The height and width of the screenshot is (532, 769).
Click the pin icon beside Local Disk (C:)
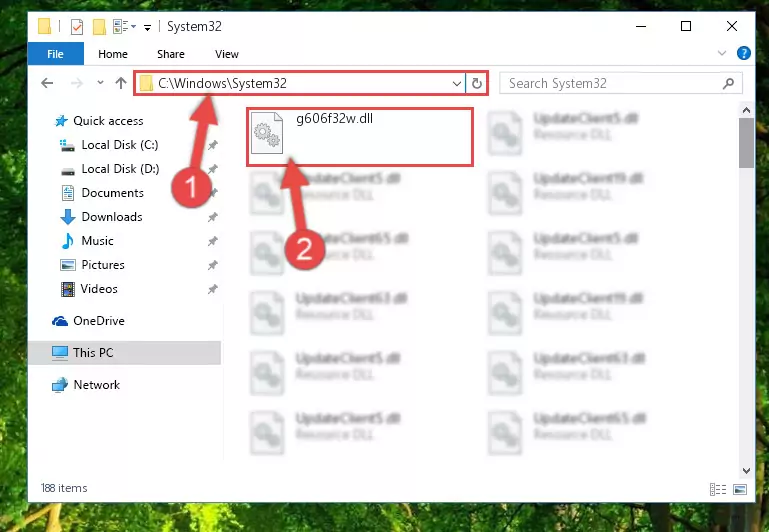pos(212,145)
